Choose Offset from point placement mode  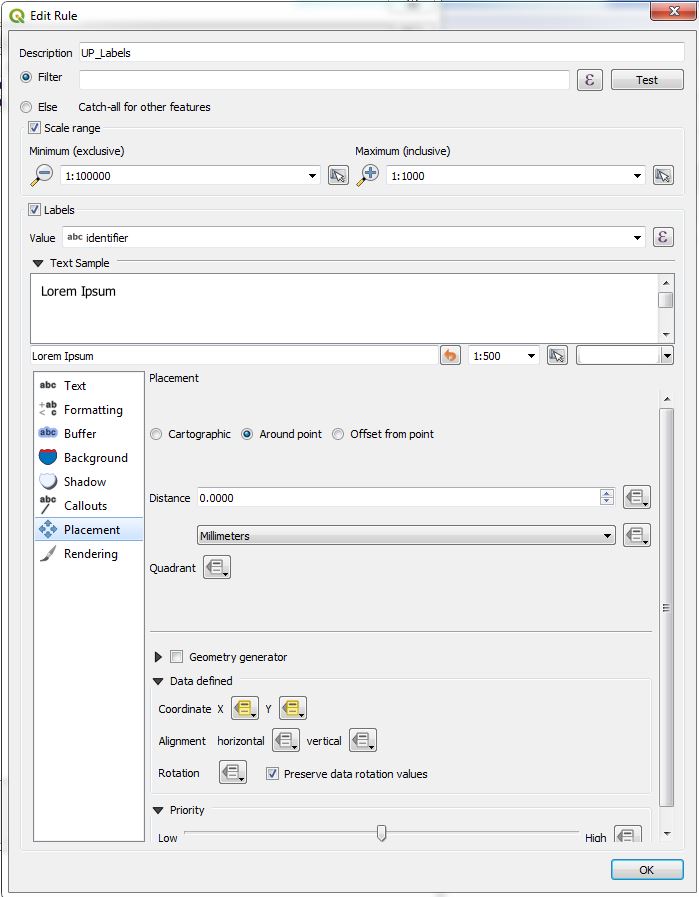pos(338,434)
